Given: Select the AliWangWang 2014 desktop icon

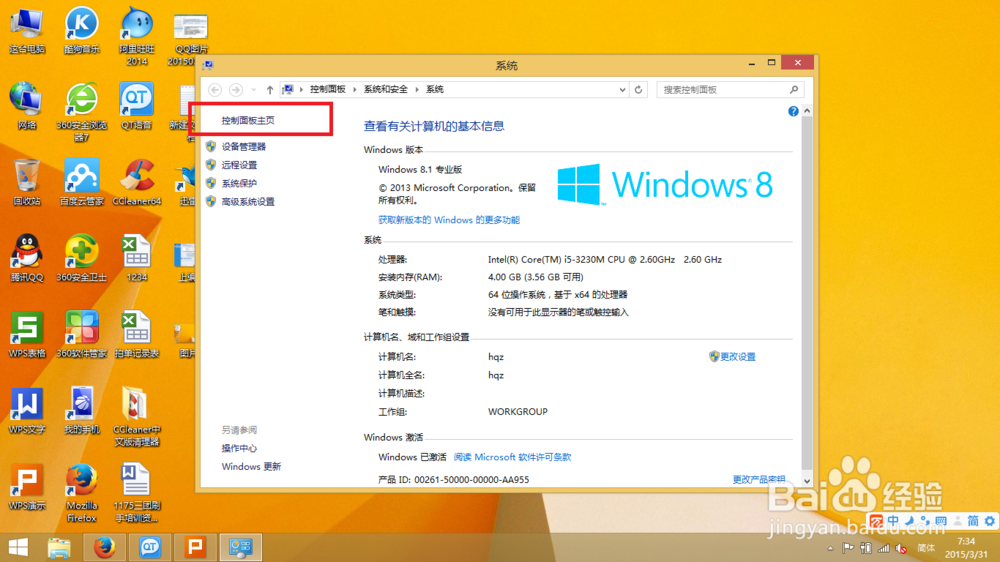Looking at the screenshot, I should (x=136, y=36).
